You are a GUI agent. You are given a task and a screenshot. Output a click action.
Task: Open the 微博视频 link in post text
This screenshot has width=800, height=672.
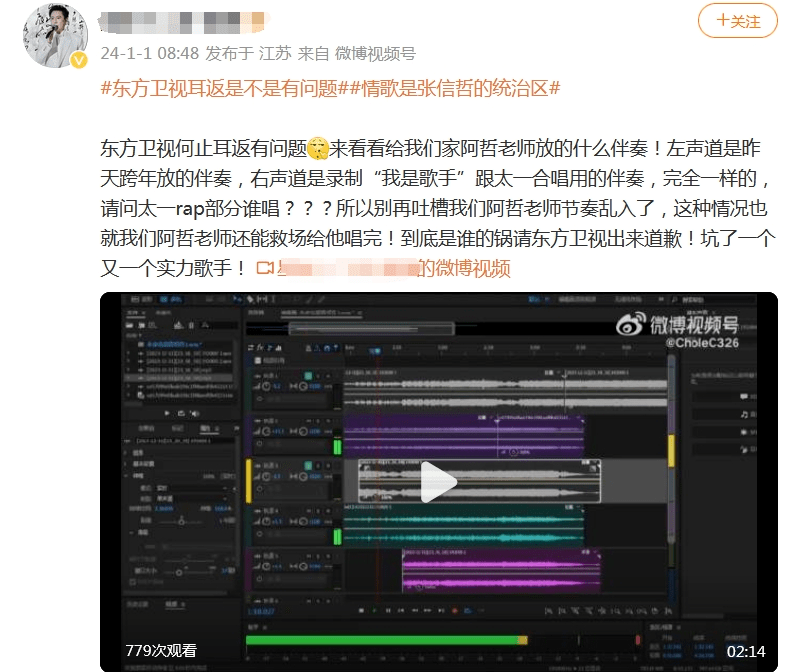[x=464, y=268]
